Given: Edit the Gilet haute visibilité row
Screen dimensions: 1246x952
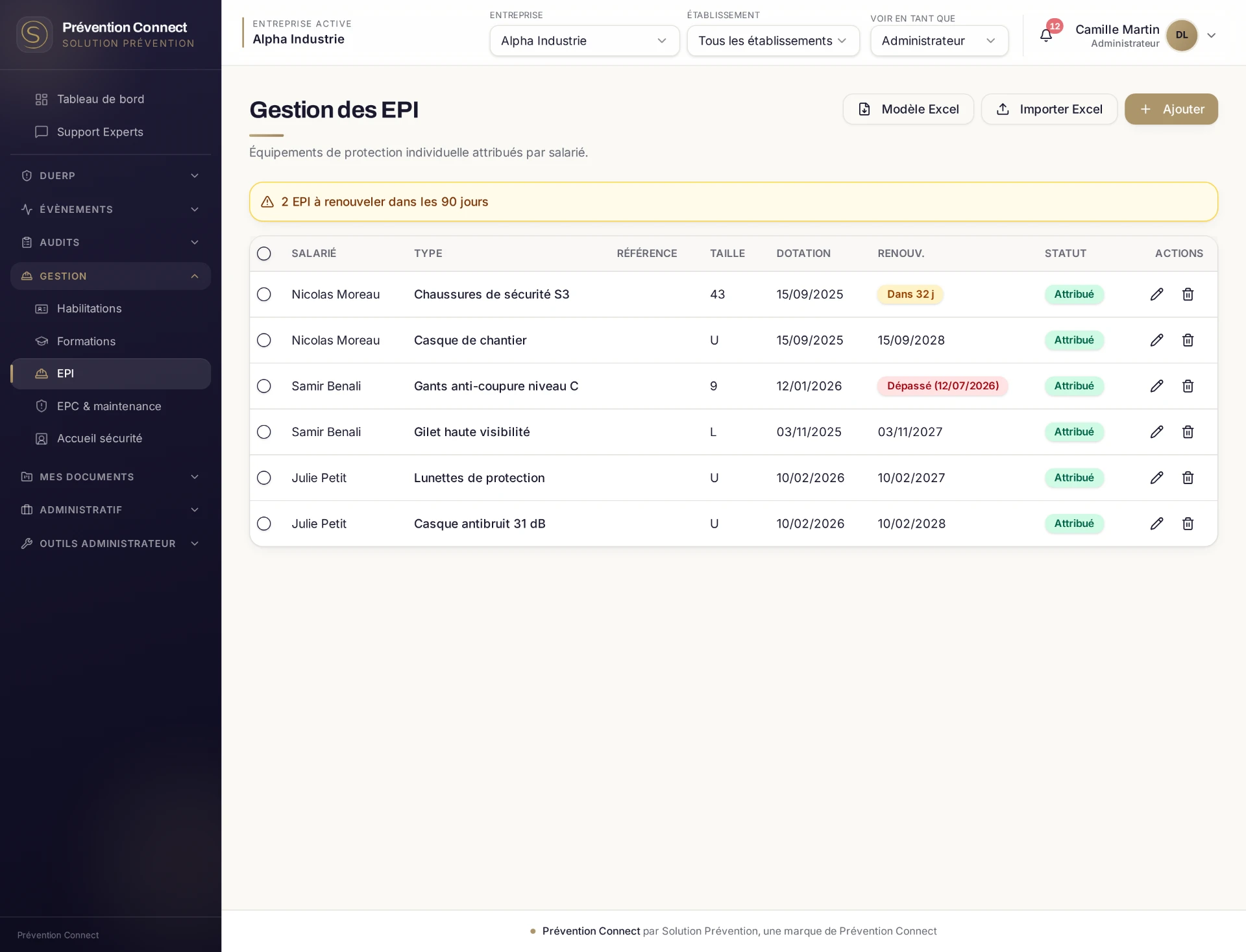Looking at the screenshot, I should tap(1156, 432).
